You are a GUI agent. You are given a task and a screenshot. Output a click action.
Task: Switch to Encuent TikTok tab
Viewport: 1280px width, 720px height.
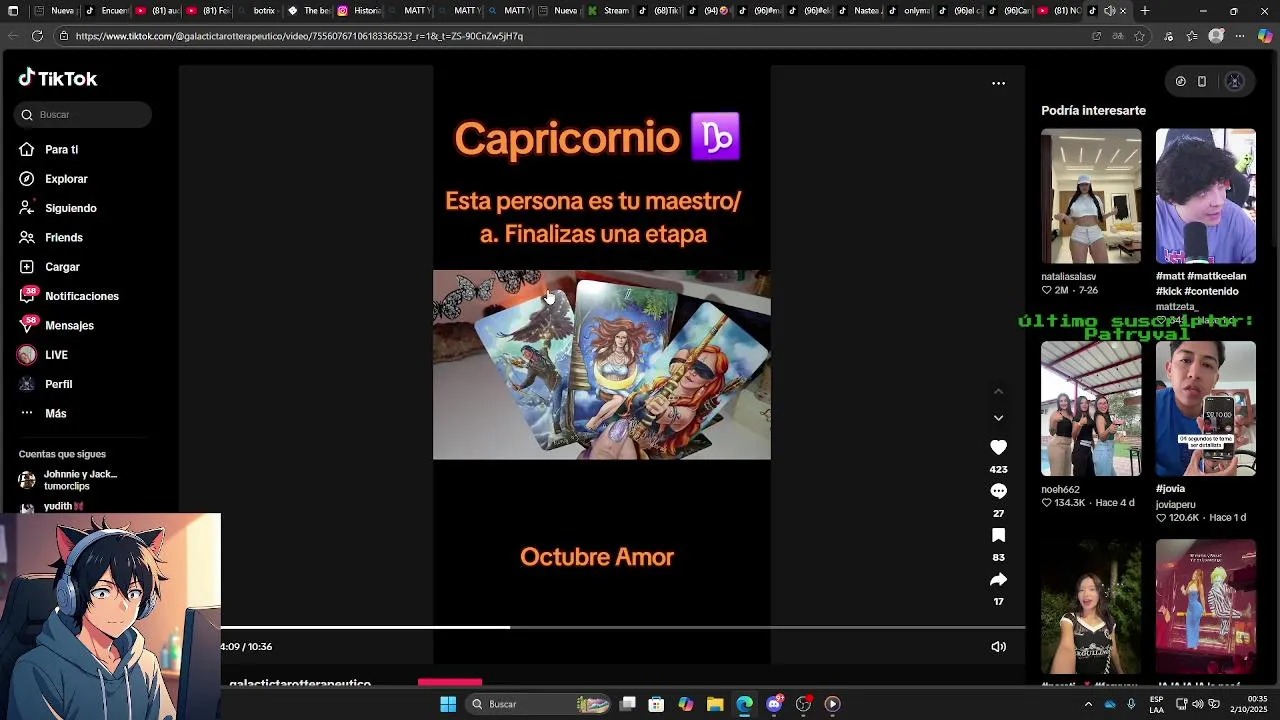tap(107, 11)
